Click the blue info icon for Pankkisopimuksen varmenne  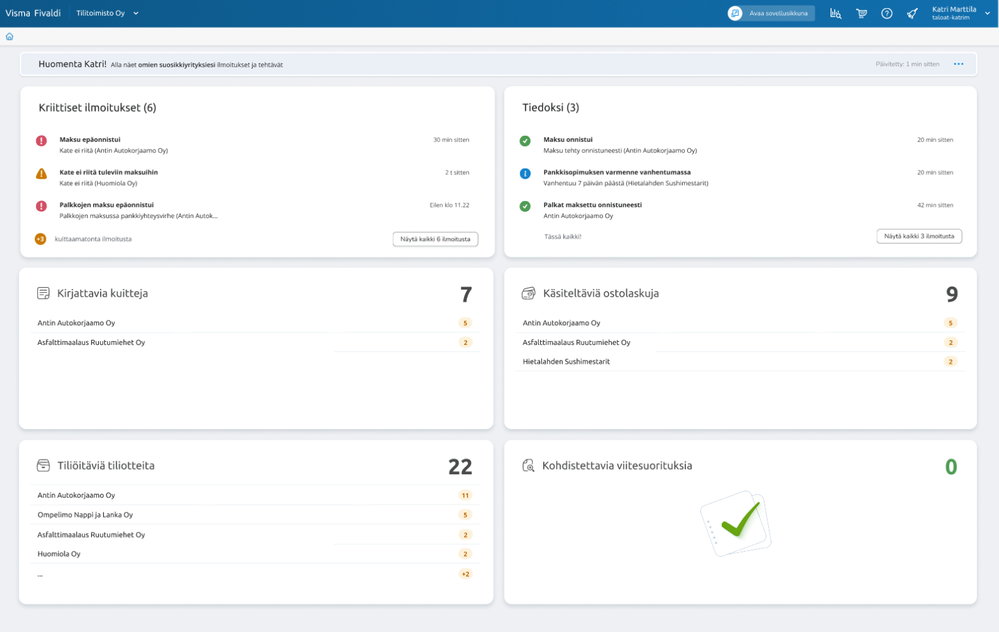pos(525,173)
